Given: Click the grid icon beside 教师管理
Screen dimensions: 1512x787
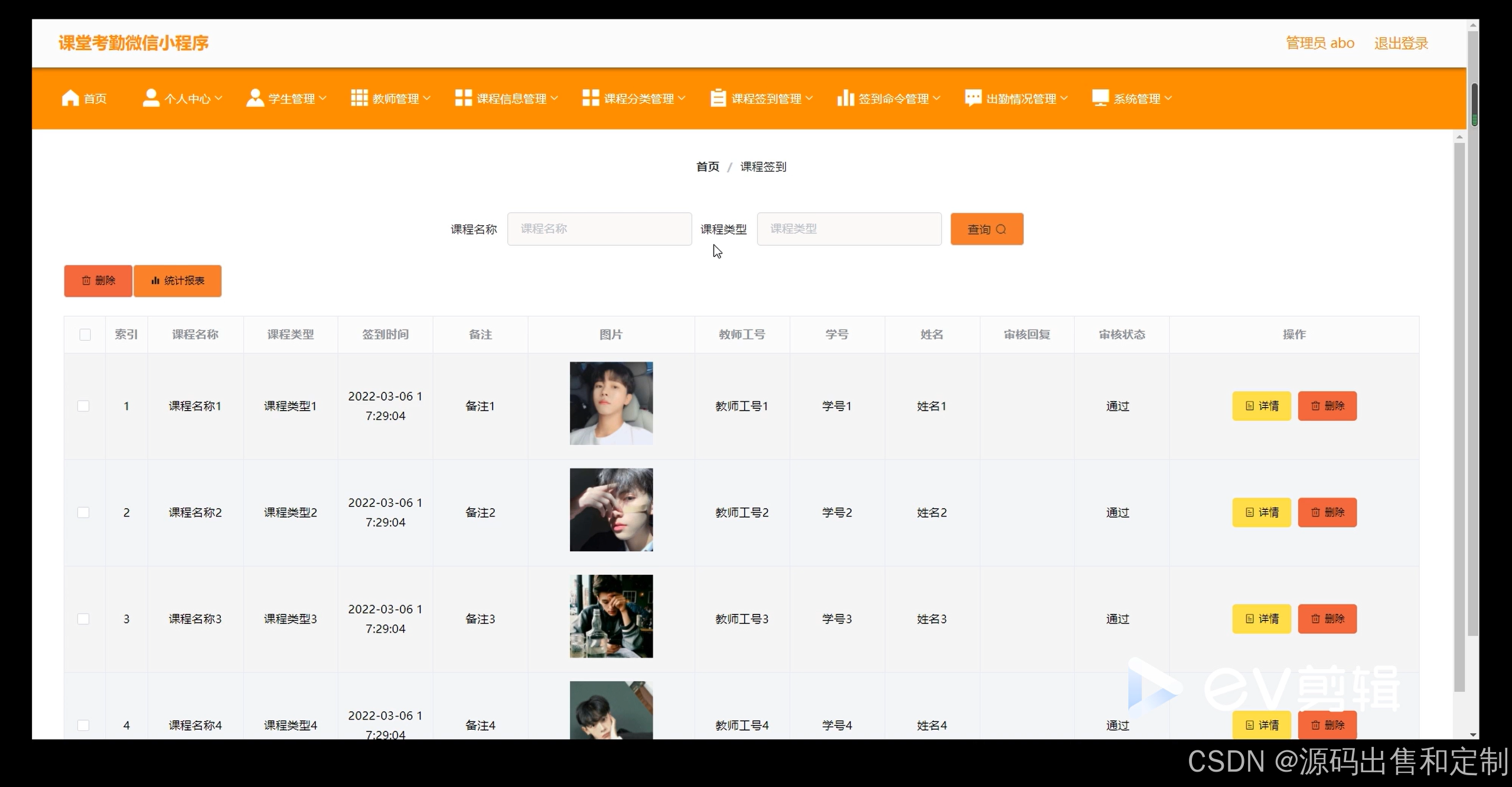Looking at the screenshot, I should pyautogui.click(x=359, y=98).
